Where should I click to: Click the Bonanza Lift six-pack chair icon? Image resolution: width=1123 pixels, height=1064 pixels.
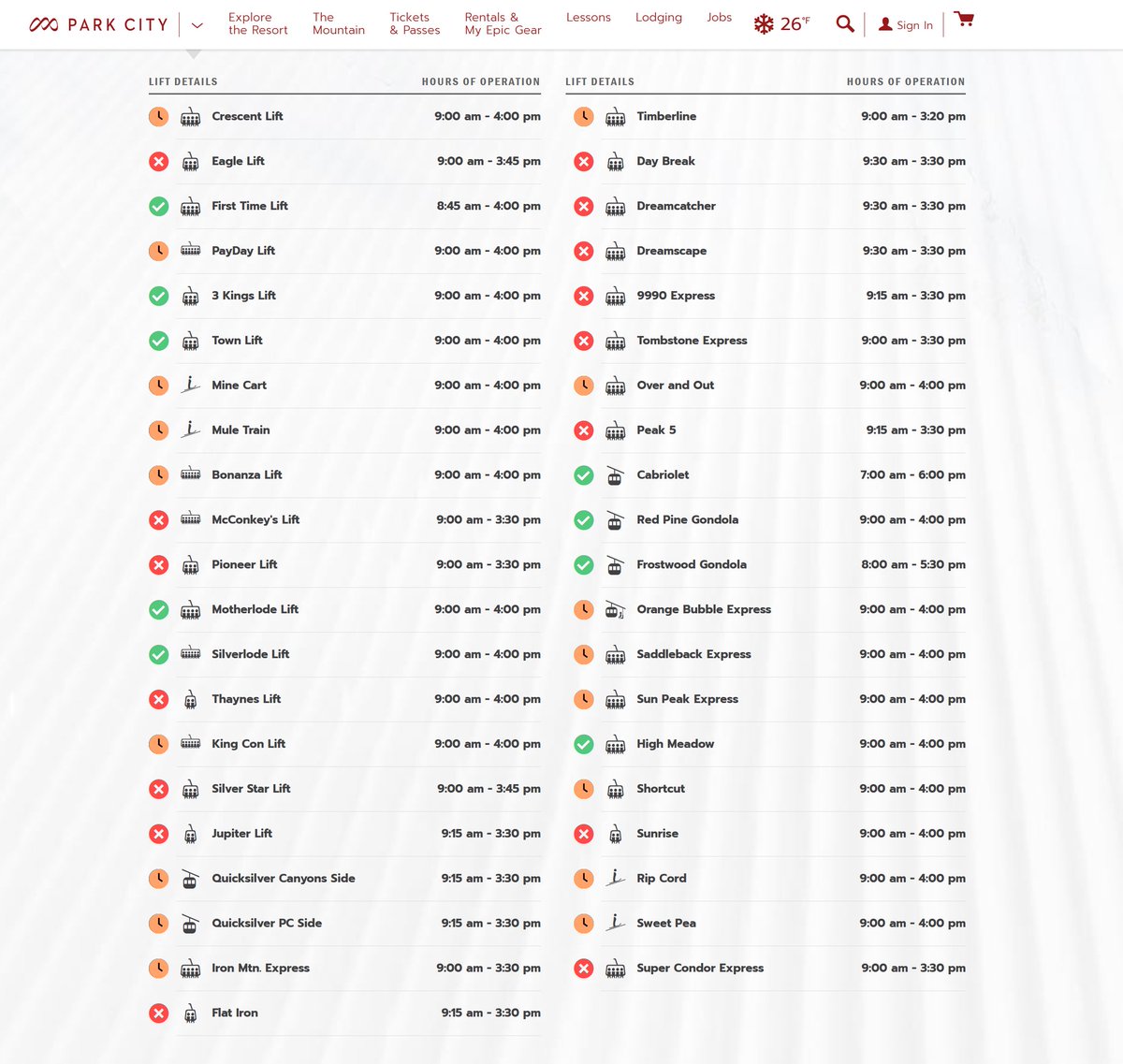(190, 474)
